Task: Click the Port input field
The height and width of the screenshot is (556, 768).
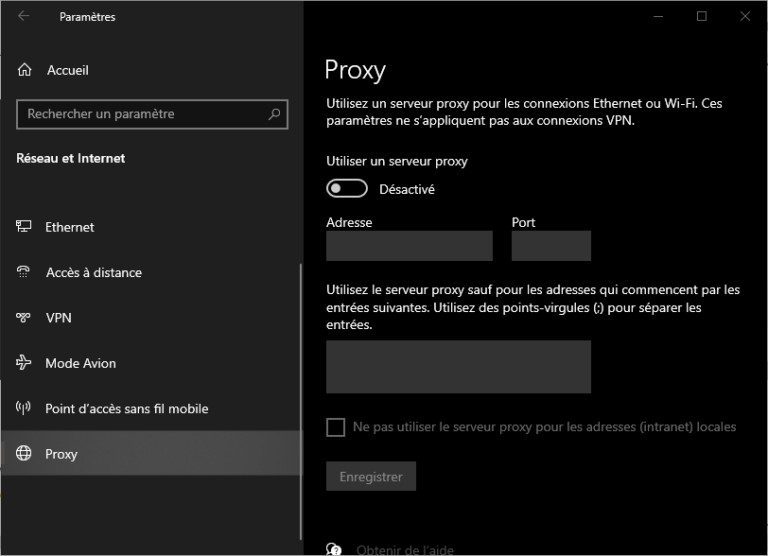Action: [x=551, y=246]
